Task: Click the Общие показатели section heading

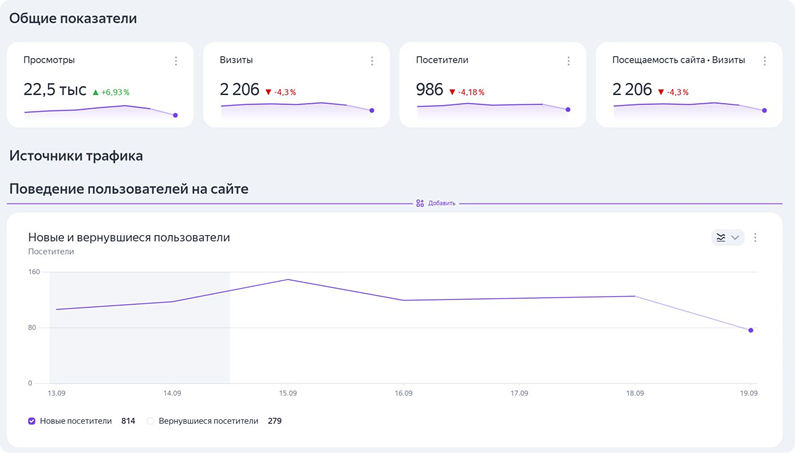Action: pyautogui.click(x=73, y=18)
